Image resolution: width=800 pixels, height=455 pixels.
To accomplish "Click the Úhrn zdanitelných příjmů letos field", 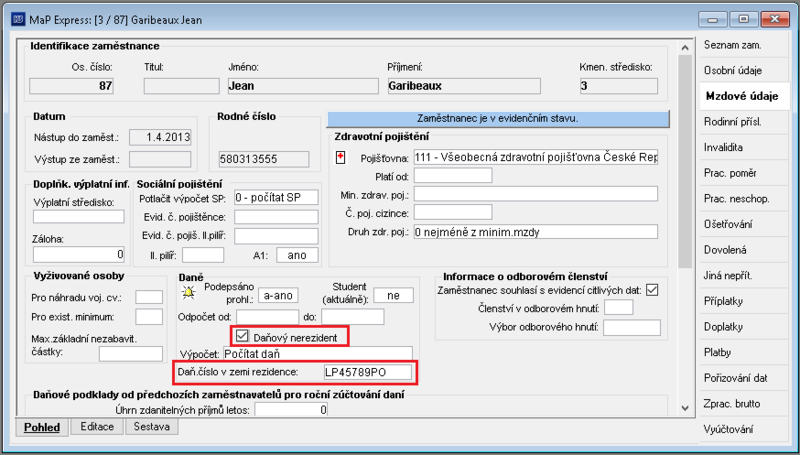I will coord(291,410).
